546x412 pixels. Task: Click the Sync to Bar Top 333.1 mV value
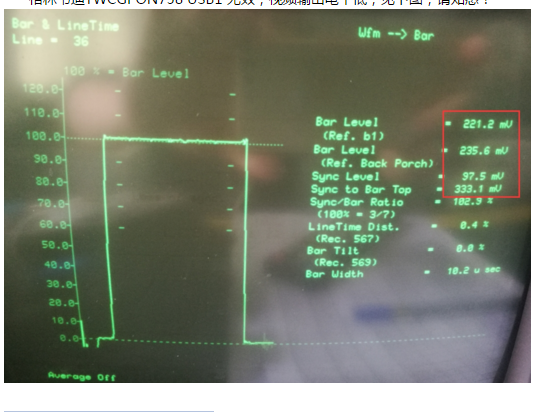click(x=478, y=189)
